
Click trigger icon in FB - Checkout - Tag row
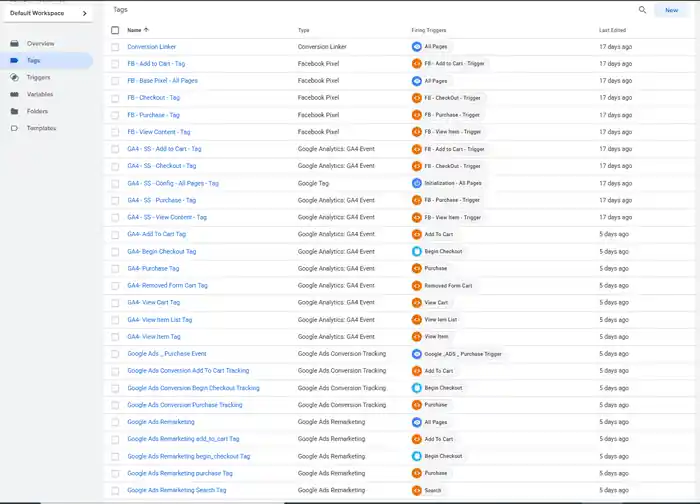[x=417, y=98]
